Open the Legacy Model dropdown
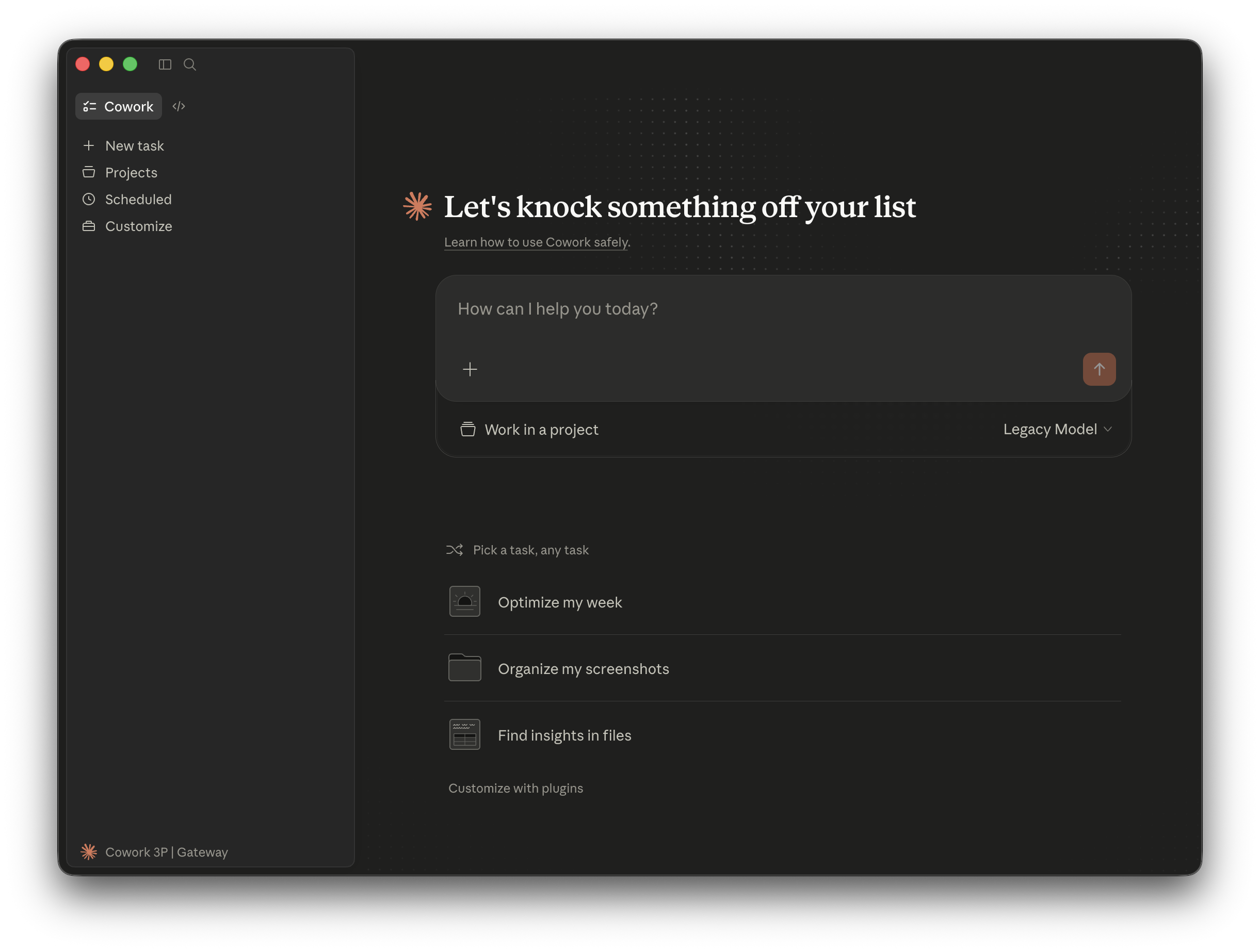Screen dimensions: 1260x952 click(1057, 429)
